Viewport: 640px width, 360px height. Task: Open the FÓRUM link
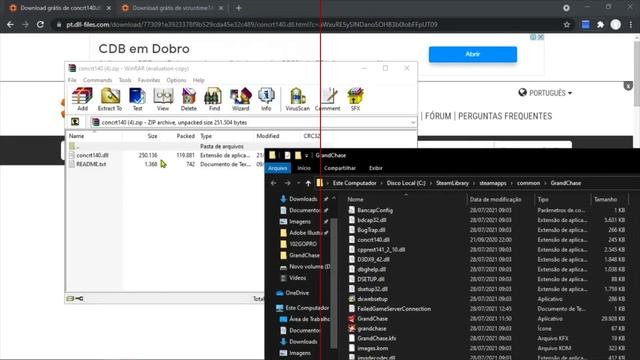pos(438,116)
